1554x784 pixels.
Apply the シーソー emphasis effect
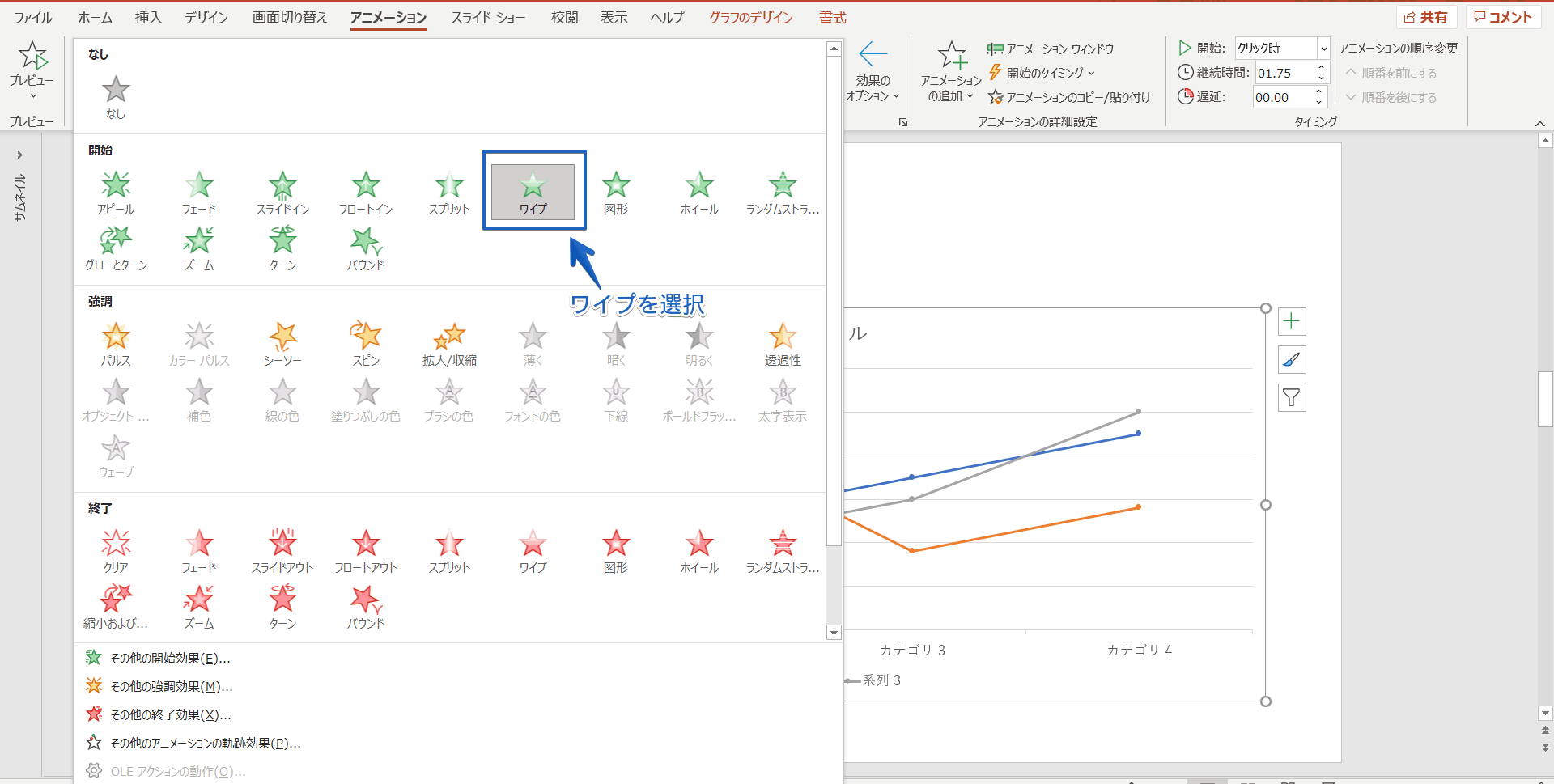(282, 344)
